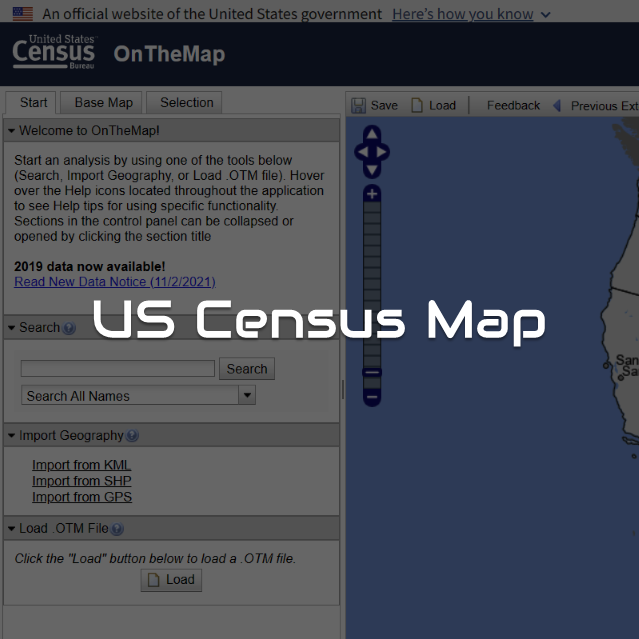Pan the map left with arrow
The image size is (639, 639).
pos(362,152)
